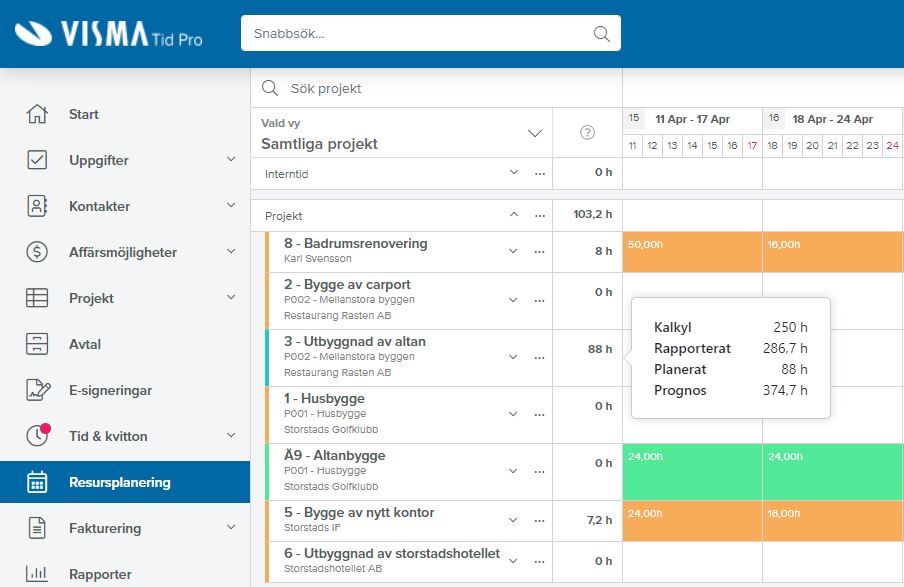Collapse the Projekt group

click(x=514, y=215)
